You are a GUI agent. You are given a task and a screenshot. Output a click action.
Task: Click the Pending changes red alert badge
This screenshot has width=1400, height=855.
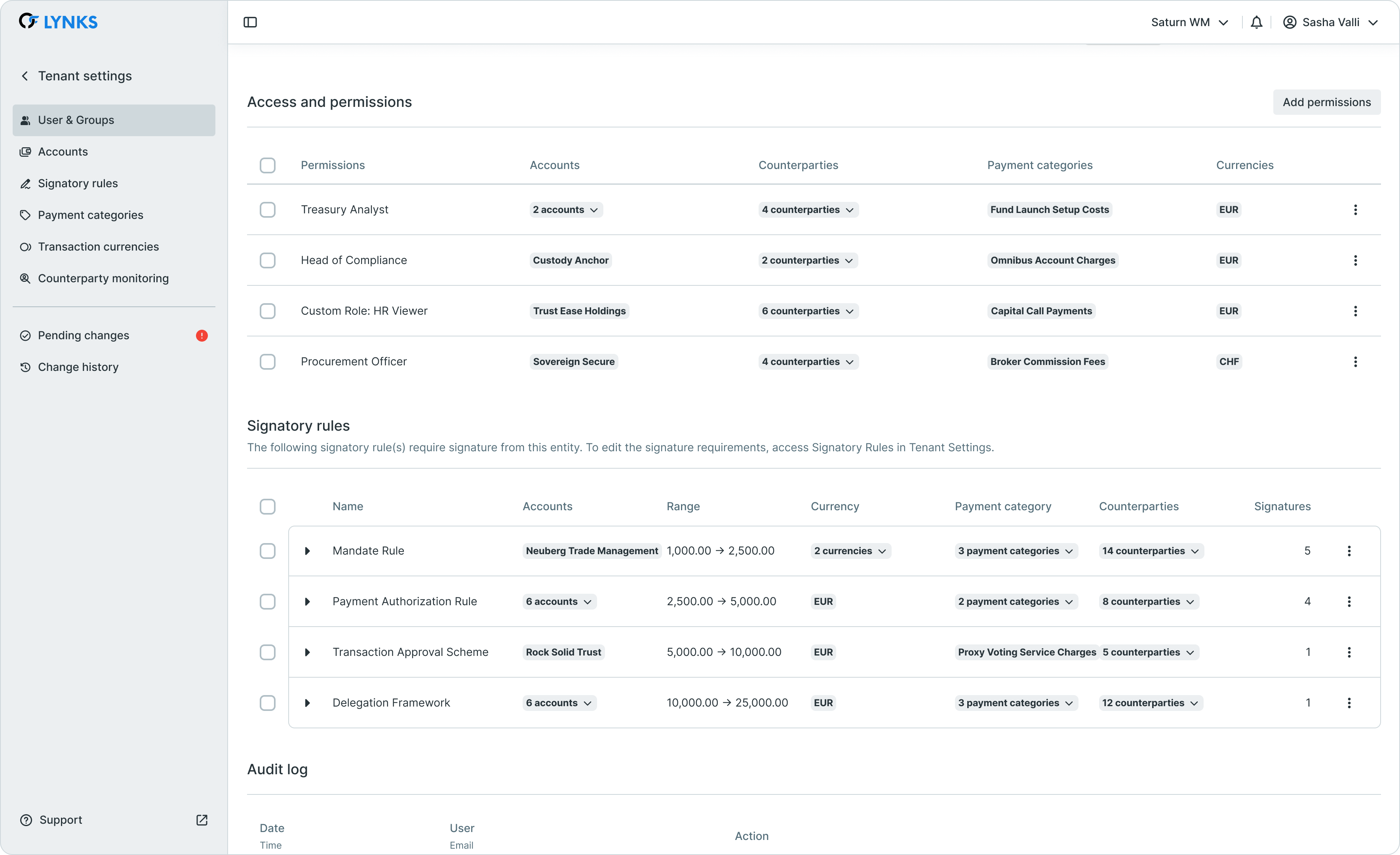click(x=202, y=336)
